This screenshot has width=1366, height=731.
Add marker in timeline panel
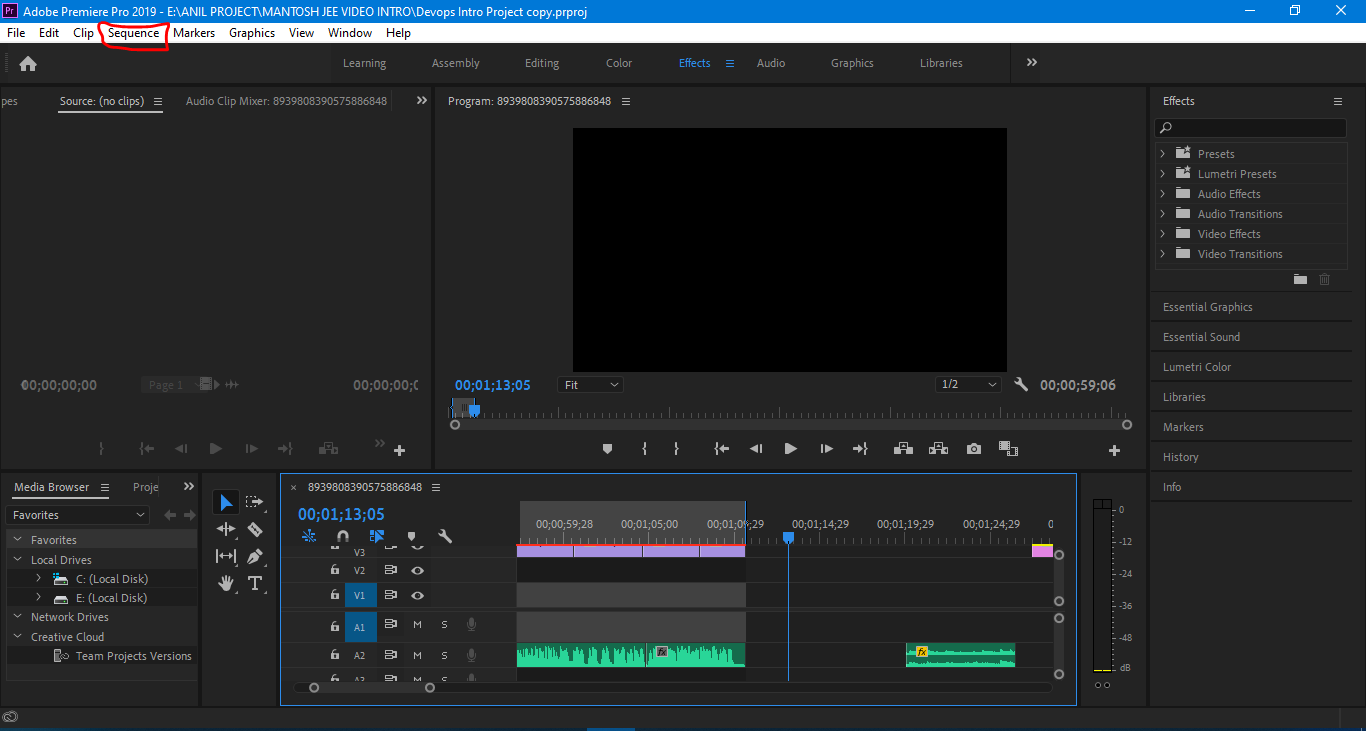pos(411,537)
